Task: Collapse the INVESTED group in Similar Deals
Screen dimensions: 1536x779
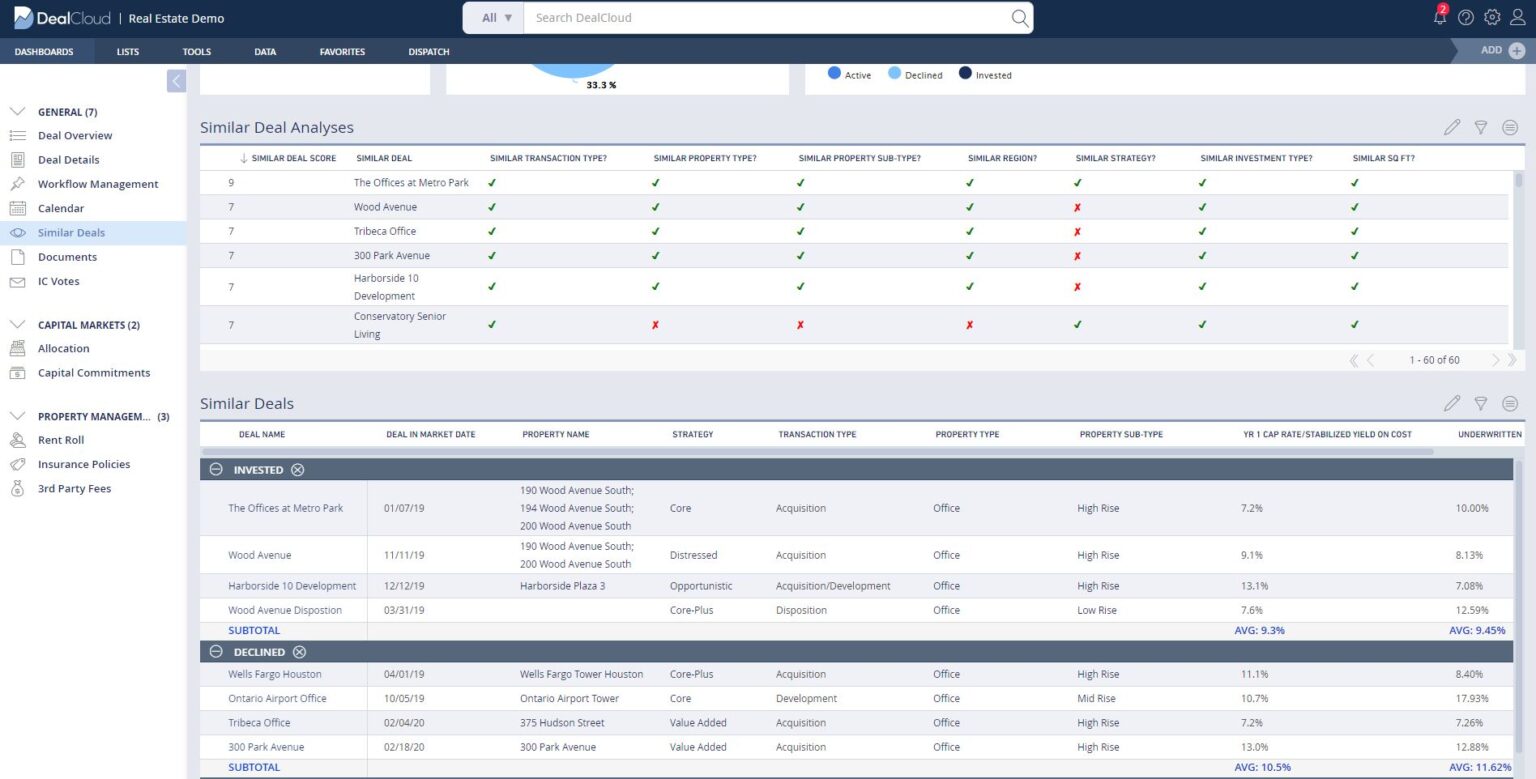Action: click(216, 469)
